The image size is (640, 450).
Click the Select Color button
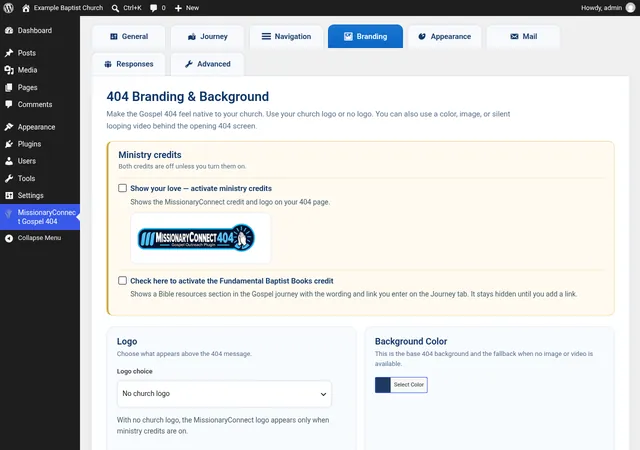tap(409, 385)
